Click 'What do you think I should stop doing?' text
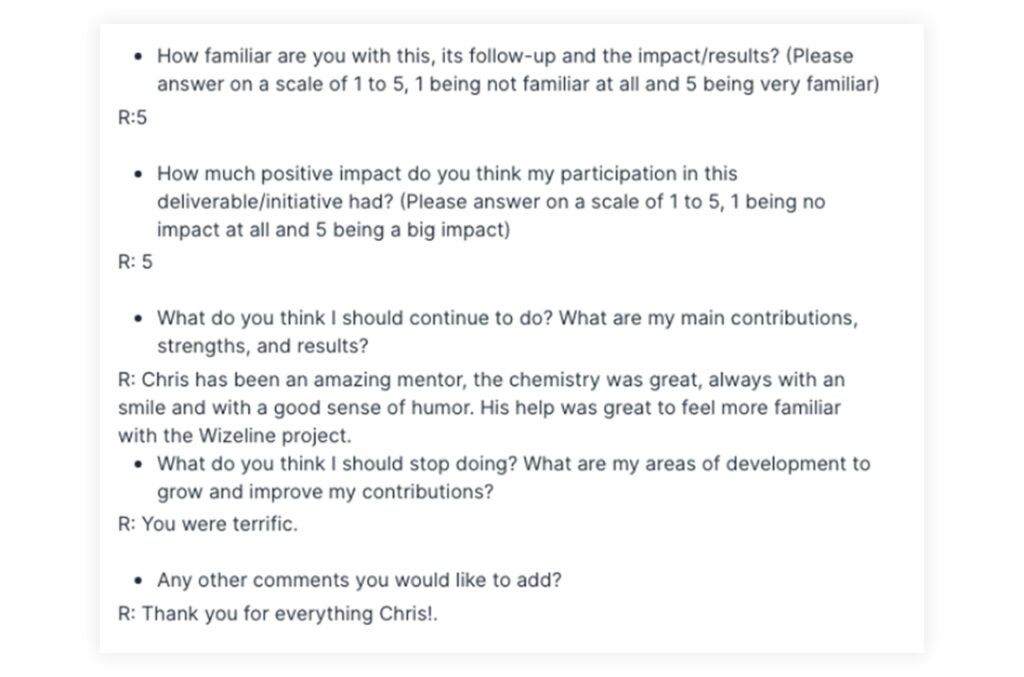Viewport: 1024px width, 677px height. click(x=336, y=464)
